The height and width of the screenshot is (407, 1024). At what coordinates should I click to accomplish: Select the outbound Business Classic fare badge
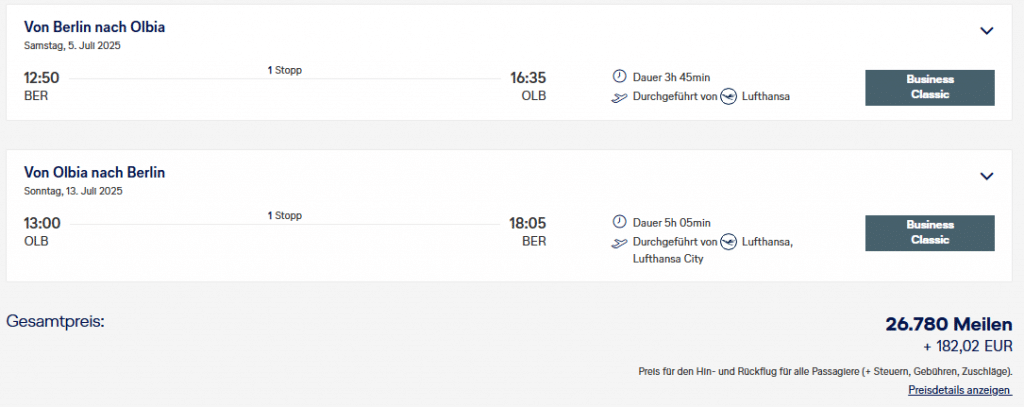click(x=929, y=87)
